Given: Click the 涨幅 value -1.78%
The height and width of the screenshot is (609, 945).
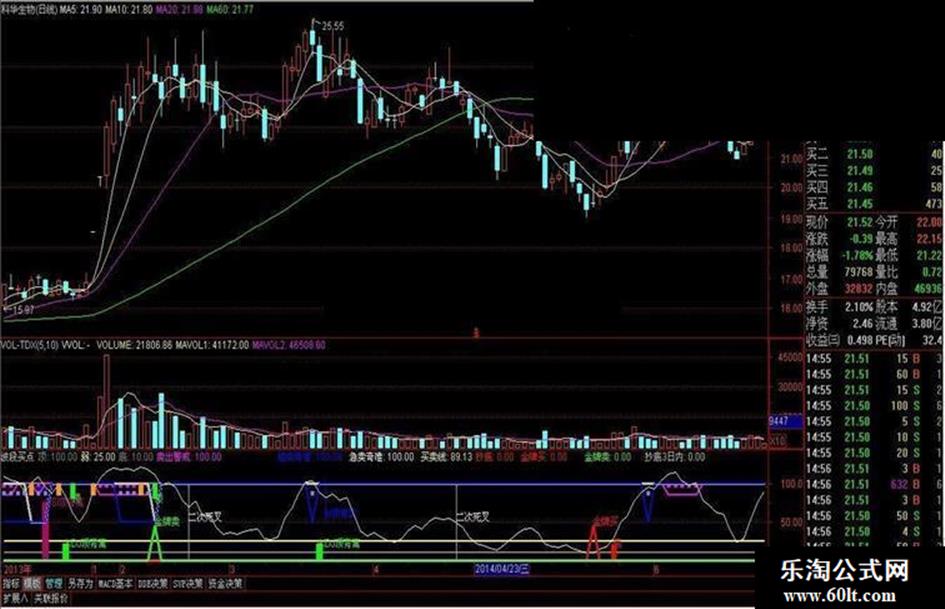Looking at the screenshot, I should 858,256.
